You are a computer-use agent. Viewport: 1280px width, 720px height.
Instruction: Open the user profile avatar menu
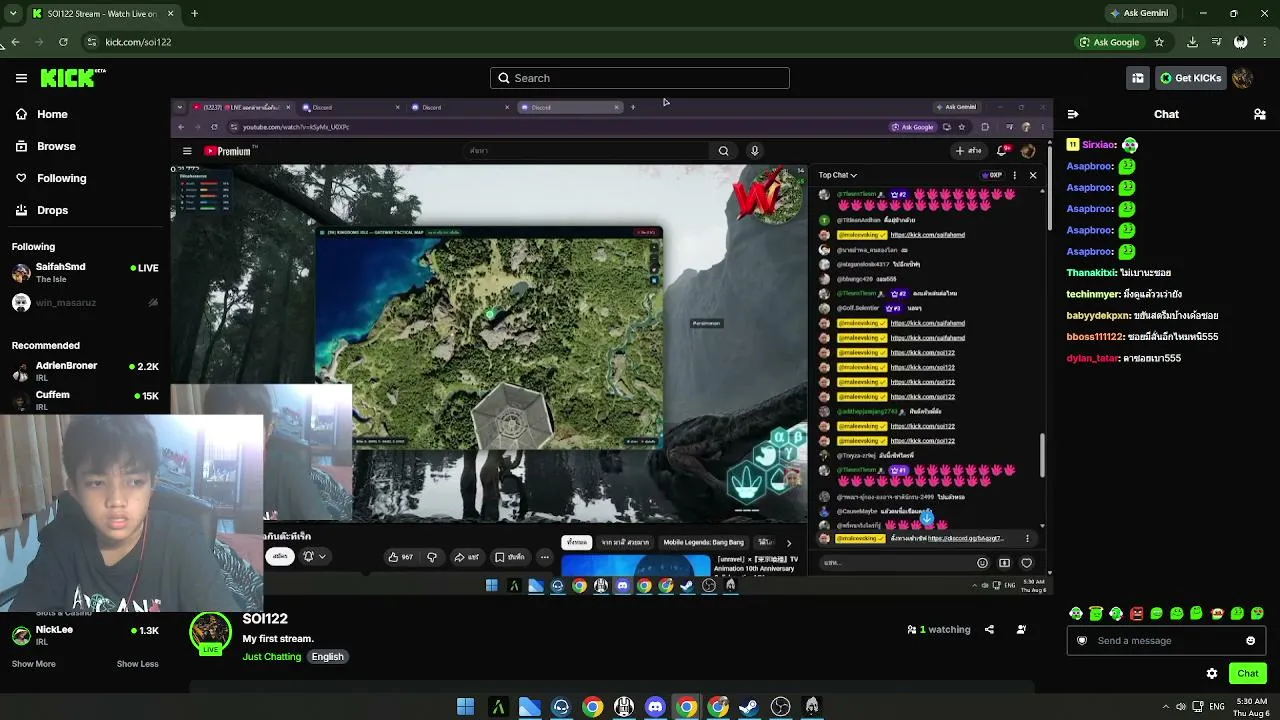[x=1242, y=78]
